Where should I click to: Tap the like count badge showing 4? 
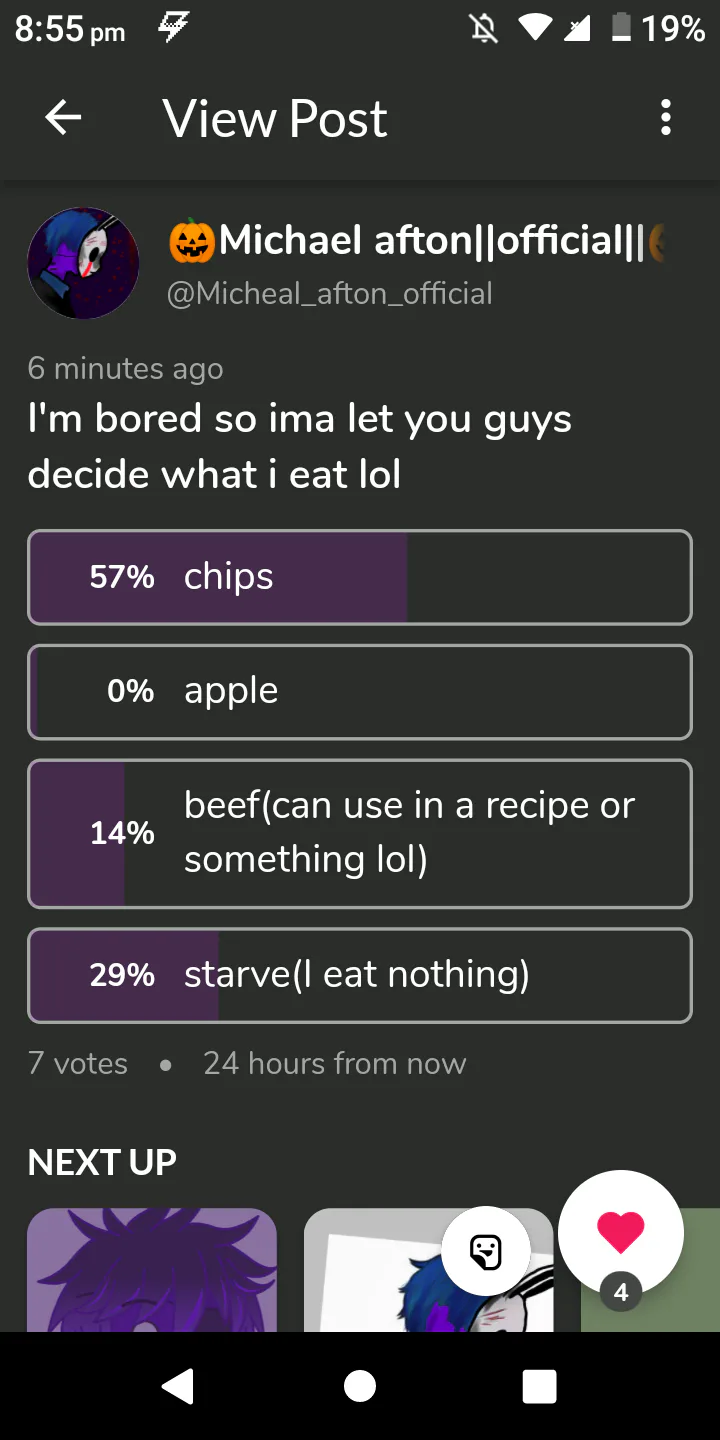click(x=621, y=1293)
